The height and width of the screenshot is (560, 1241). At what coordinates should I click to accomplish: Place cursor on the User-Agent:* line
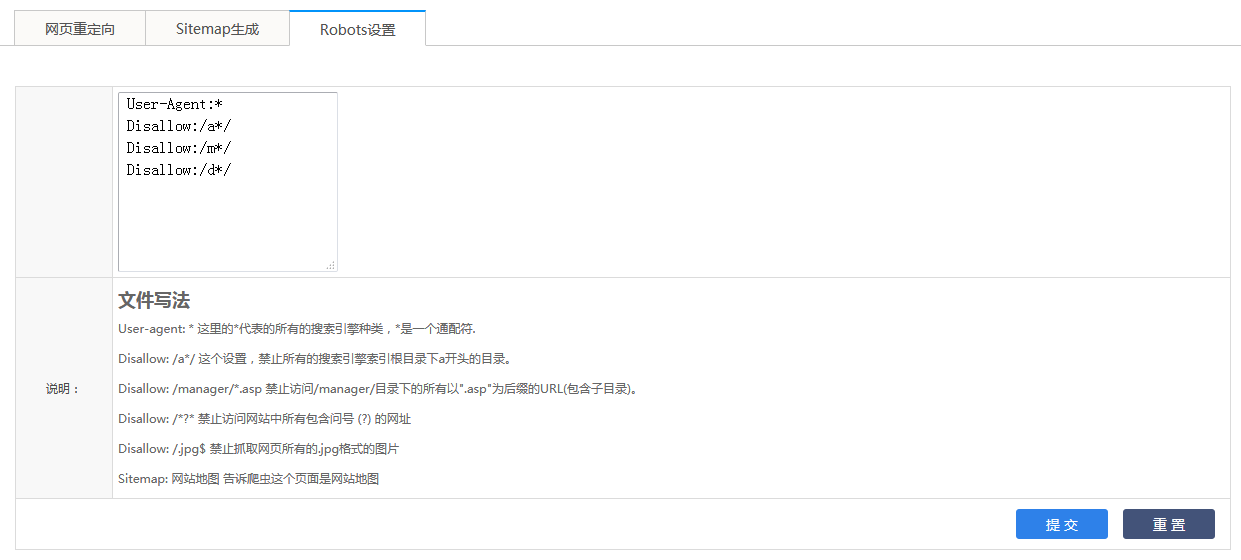[x=174, y=104]
